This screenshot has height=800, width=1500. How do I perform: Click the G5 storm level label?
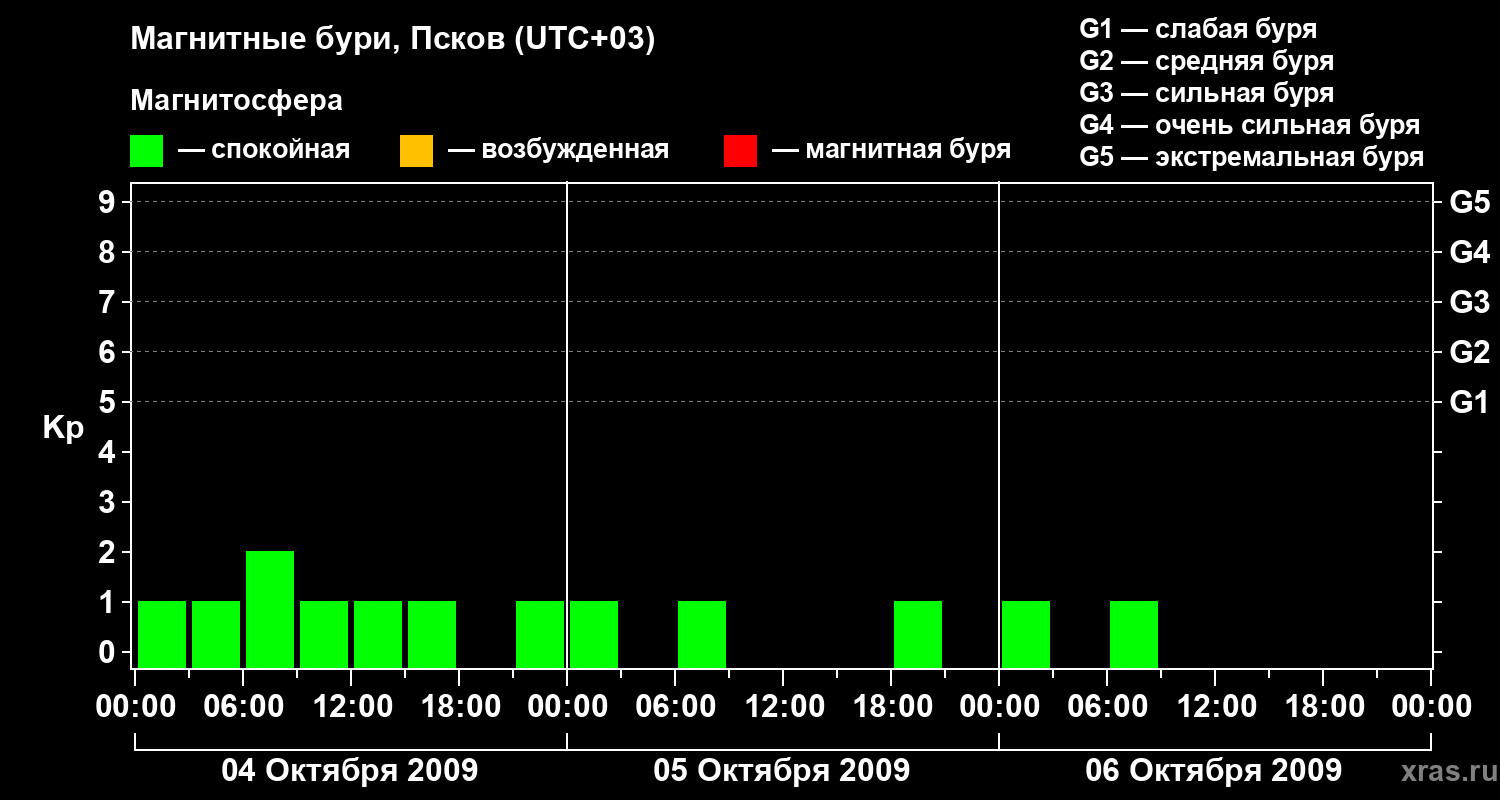[1470, 202]
